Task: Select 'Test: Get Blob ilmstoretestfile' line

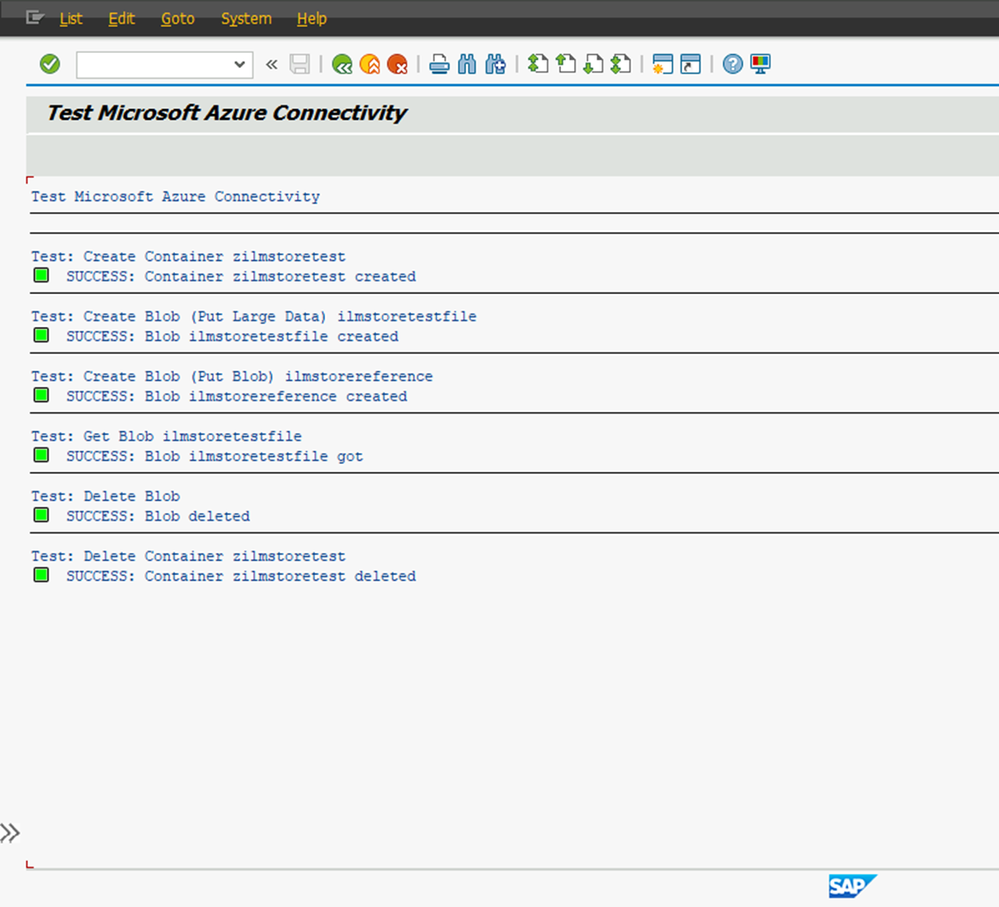Action: [166, 436]
